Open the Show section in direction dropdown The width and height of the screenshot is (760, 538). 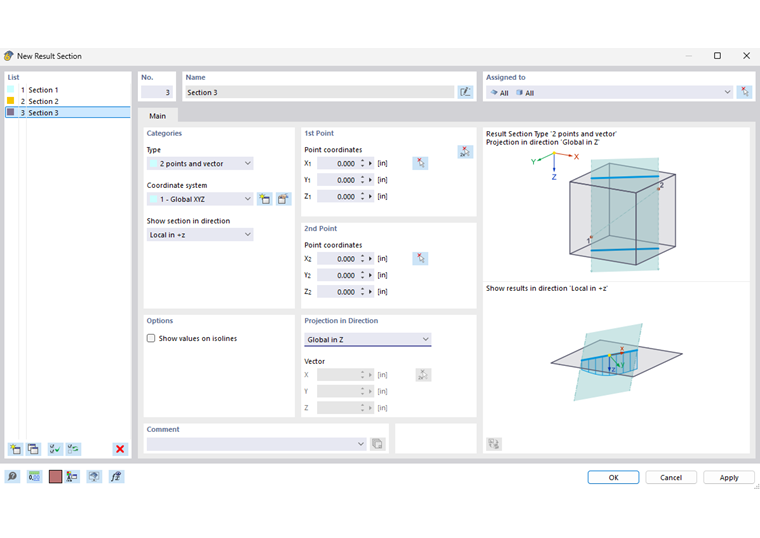pyautogui.click(x=200, y=235)
